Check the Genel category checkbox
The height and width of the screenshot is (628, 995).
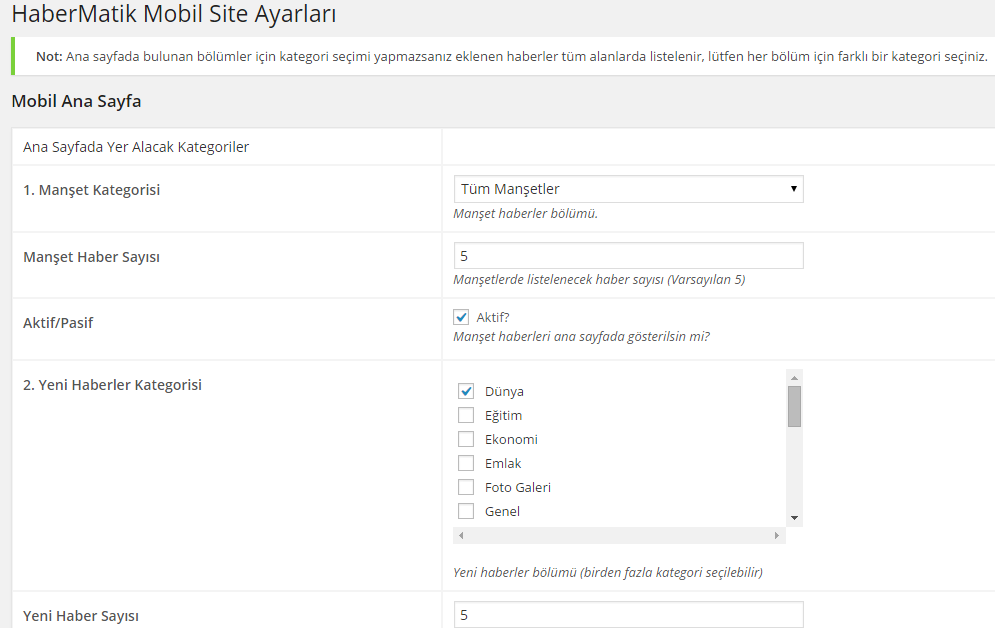(466, 511)
